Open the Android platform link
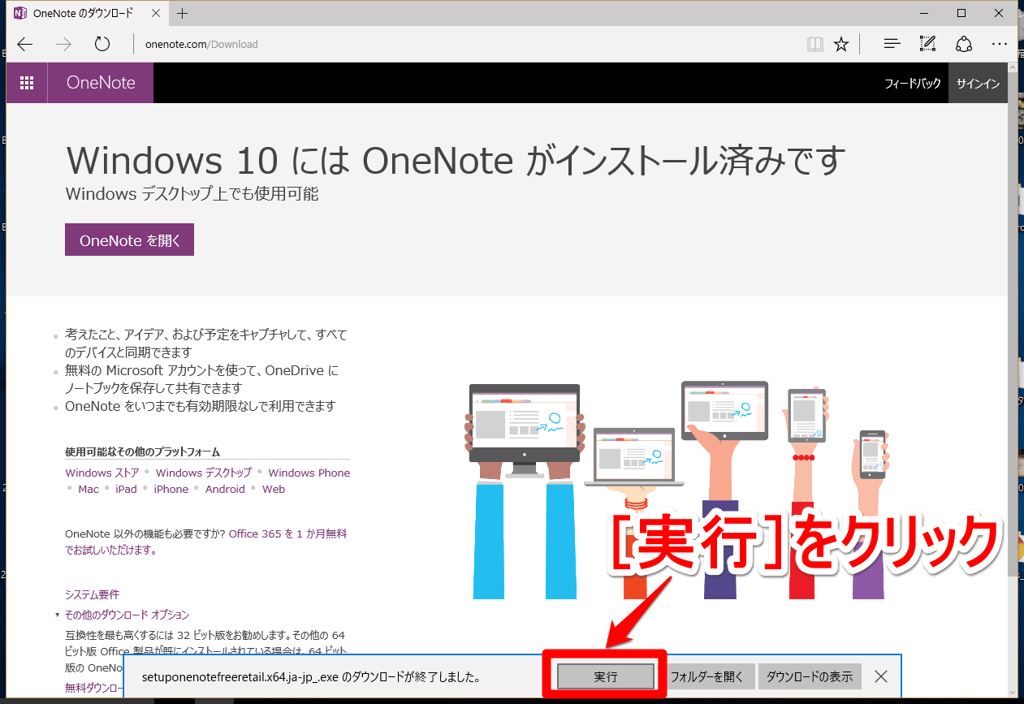This screenshot has height=704, width=1024. [x=225, y=489]
